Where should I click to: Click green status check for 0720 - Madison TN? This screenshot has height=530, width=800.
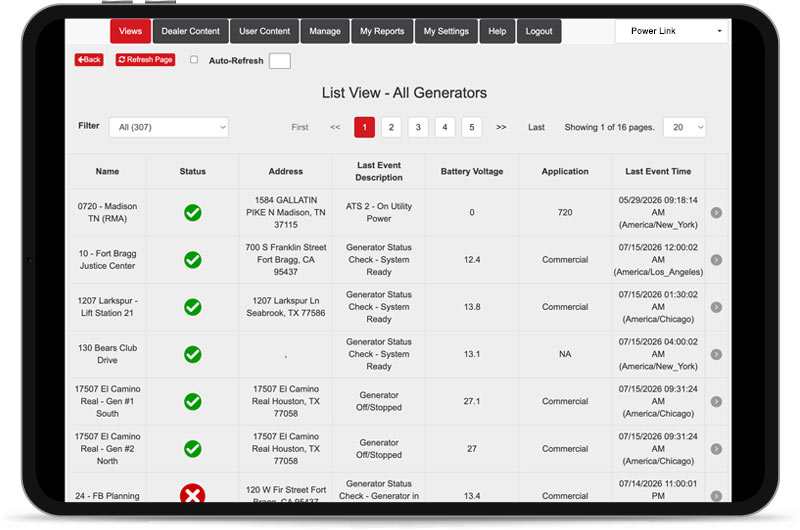pos(192,213)
